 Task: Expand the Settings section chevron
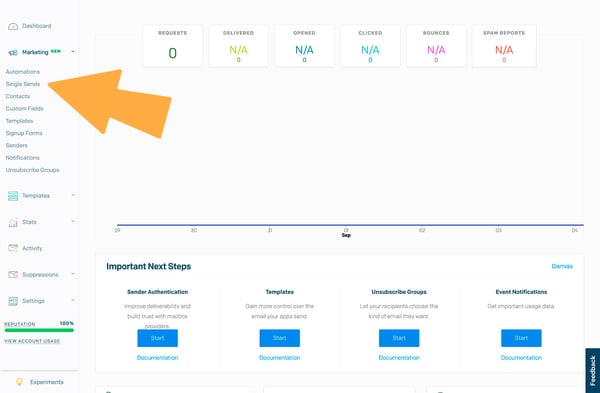[73, 300]
